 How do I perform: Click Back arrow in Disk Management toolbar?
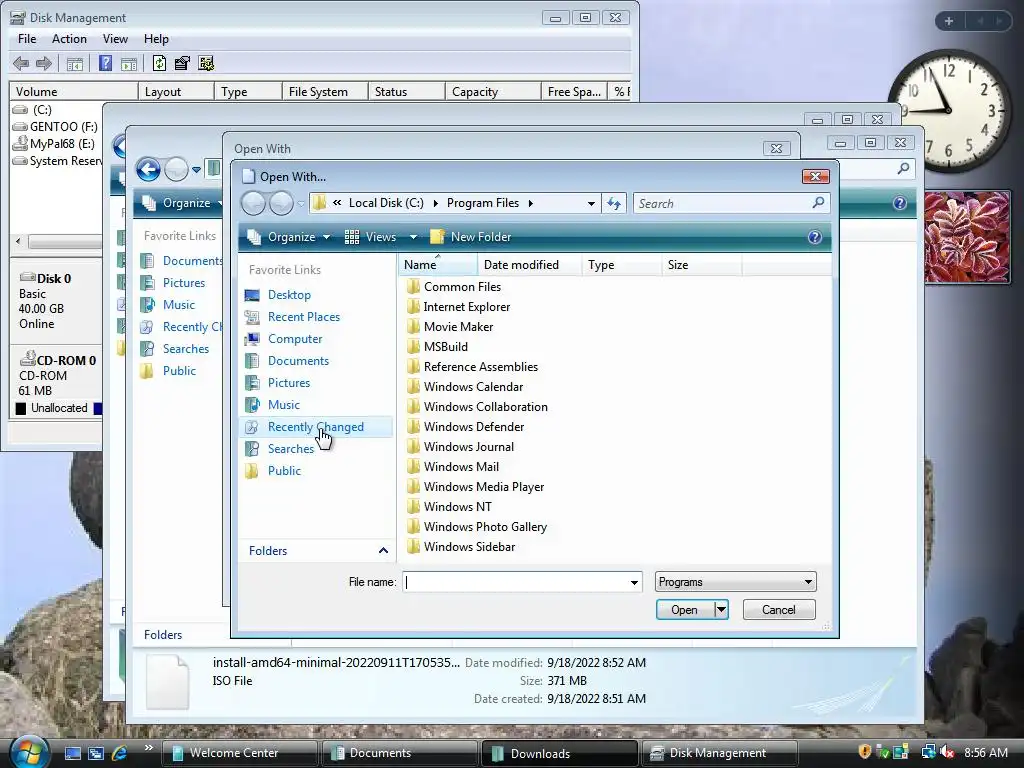[21, 63]
